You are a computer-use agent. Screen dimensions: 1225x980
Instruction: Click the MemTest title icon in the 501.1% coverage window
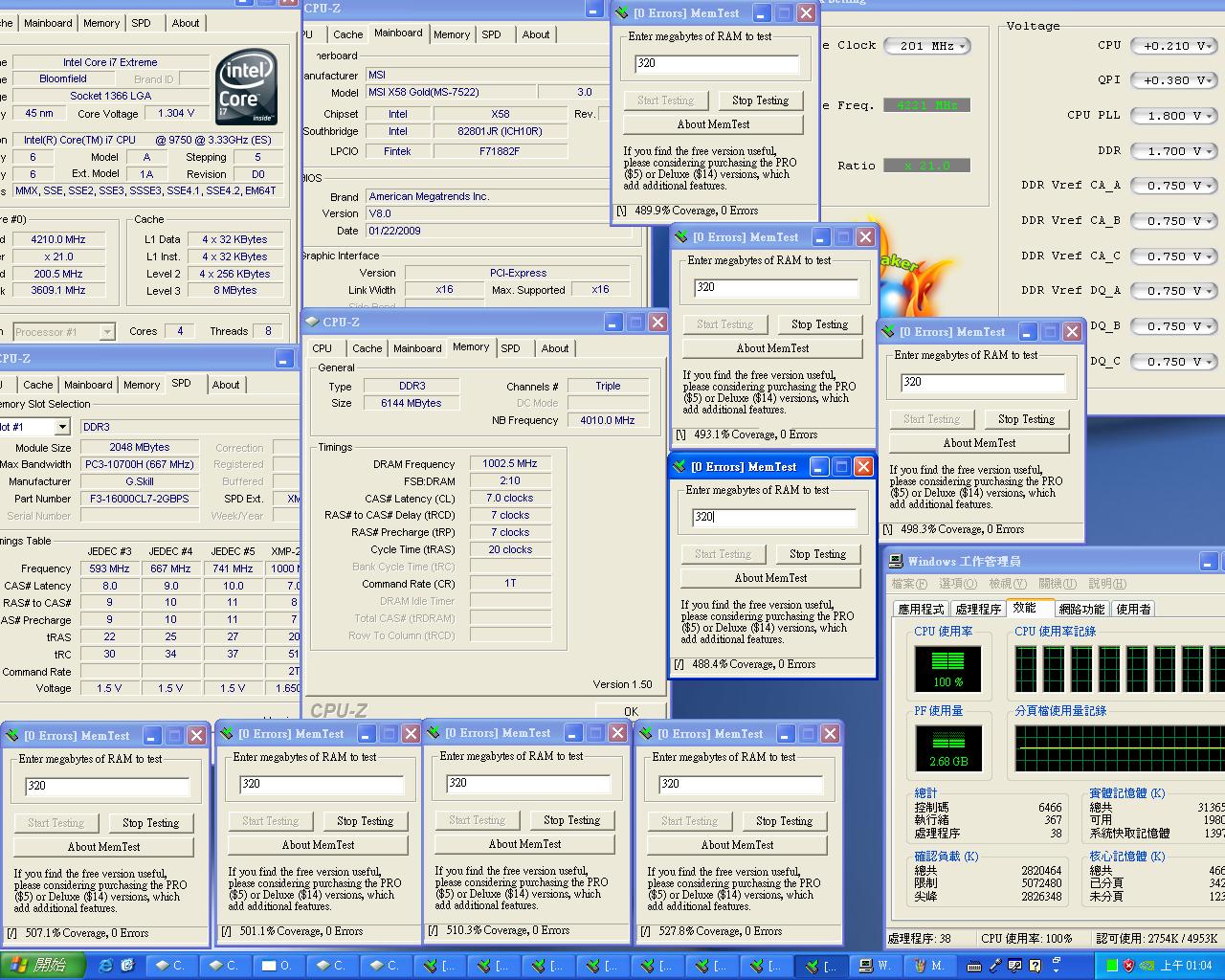point(227,734)
